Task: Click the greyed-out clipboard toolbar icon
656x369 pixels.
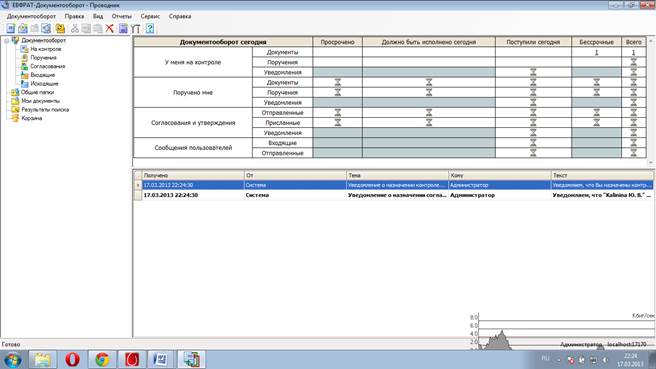Action: (x=34, y=28)
